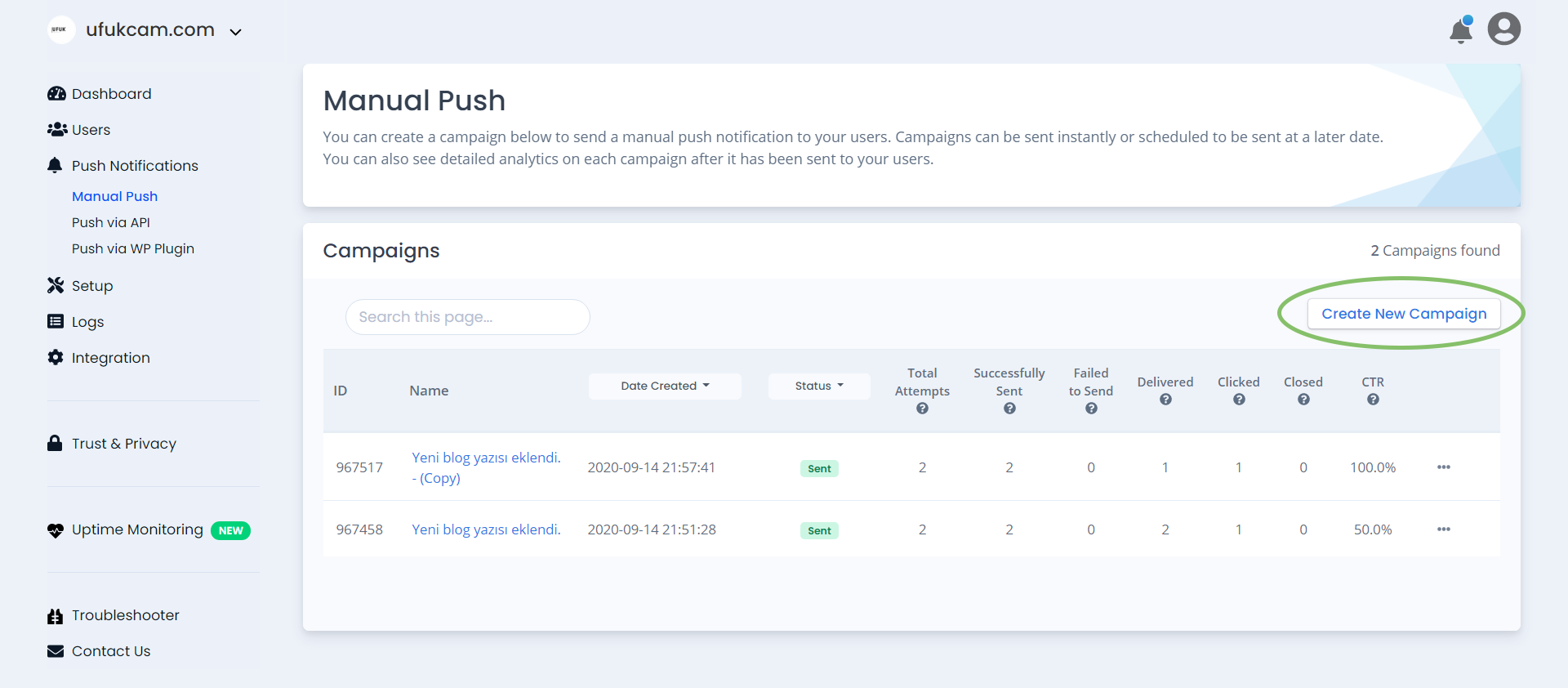Open 'Yeni blog yazısı eklendi.' campaign 967458
The height and width of the screenshot is (688, 1568).
(486, 529)
